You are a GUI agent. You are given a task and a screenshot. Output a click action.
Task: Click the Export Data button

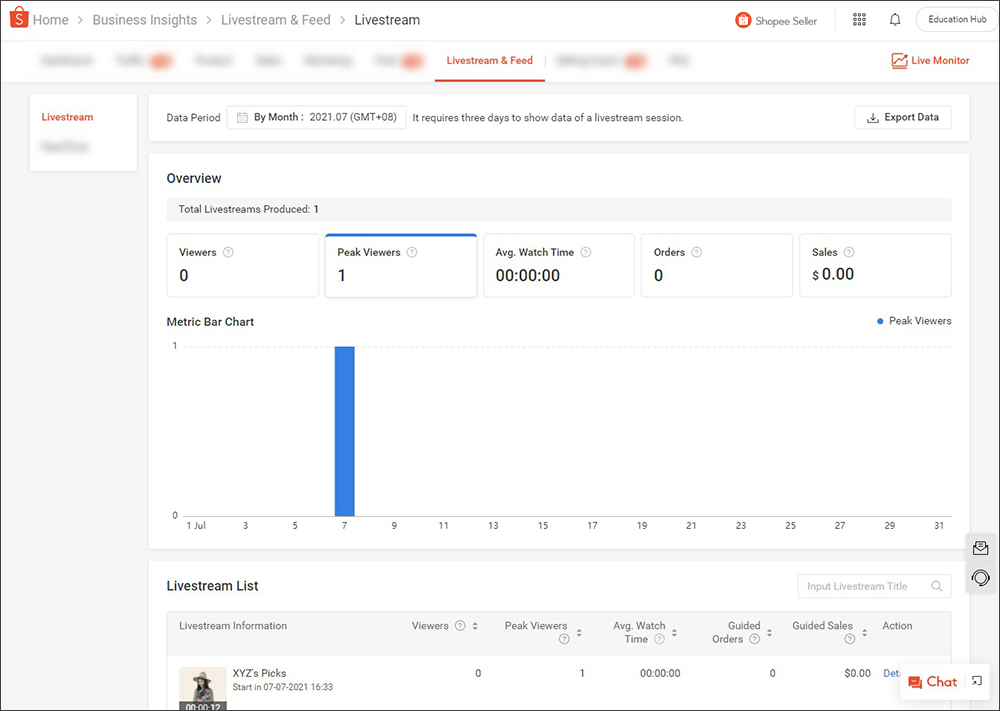coord(902,118)
